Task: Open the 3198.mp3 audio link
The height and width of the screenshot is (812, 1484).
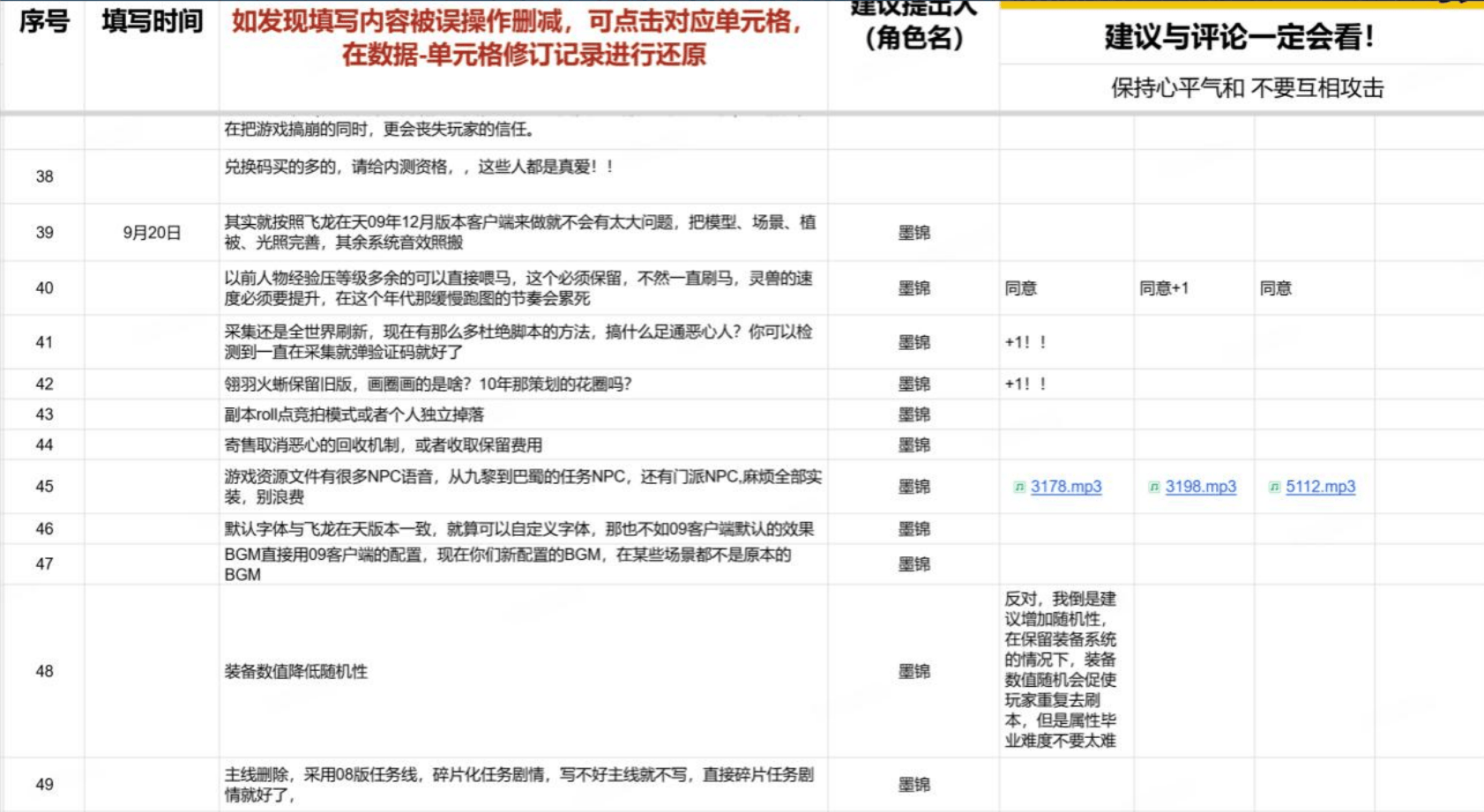Action: point(1200,487)
